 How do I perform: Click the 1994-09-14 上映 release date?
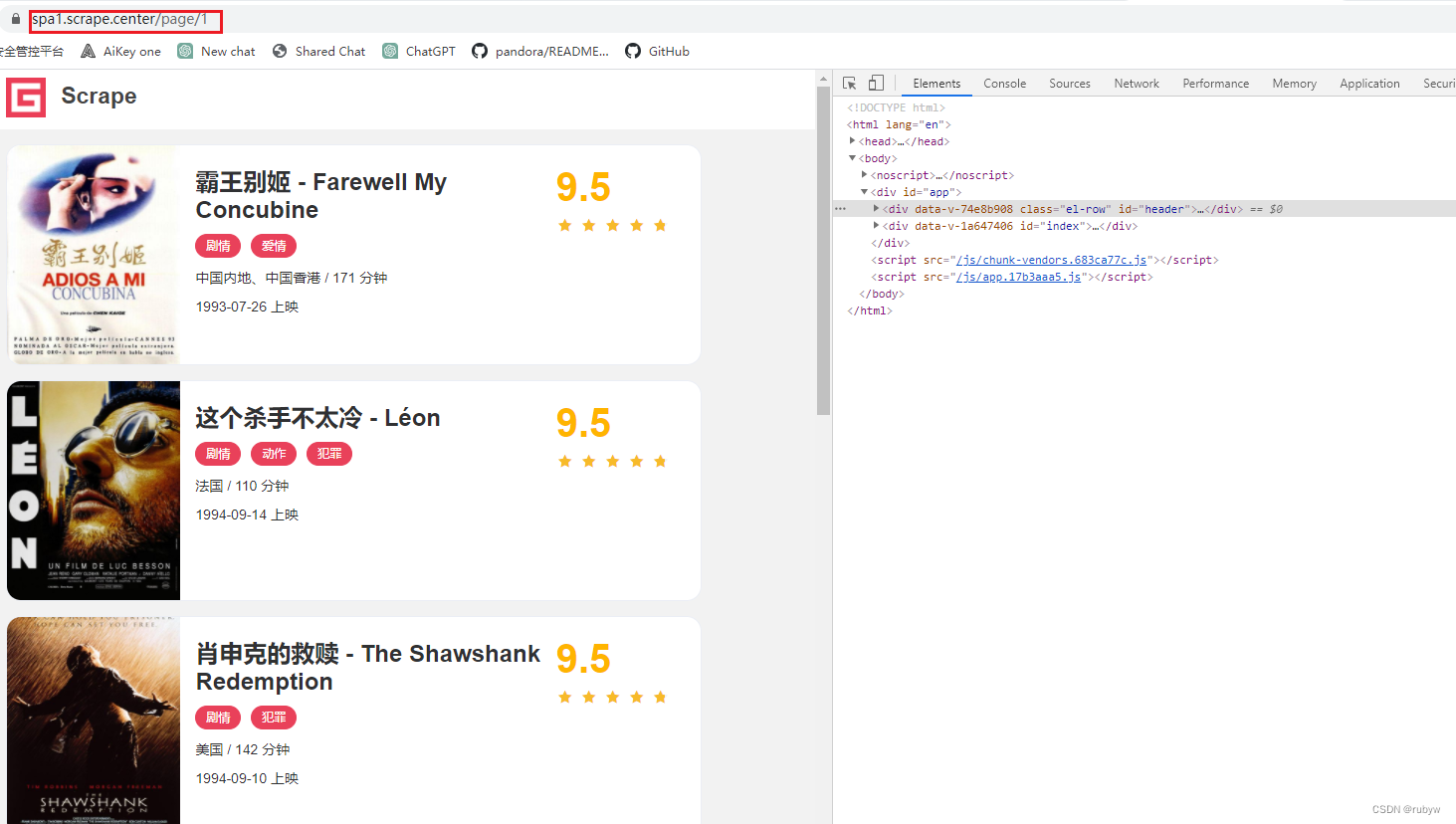point(247,515)
